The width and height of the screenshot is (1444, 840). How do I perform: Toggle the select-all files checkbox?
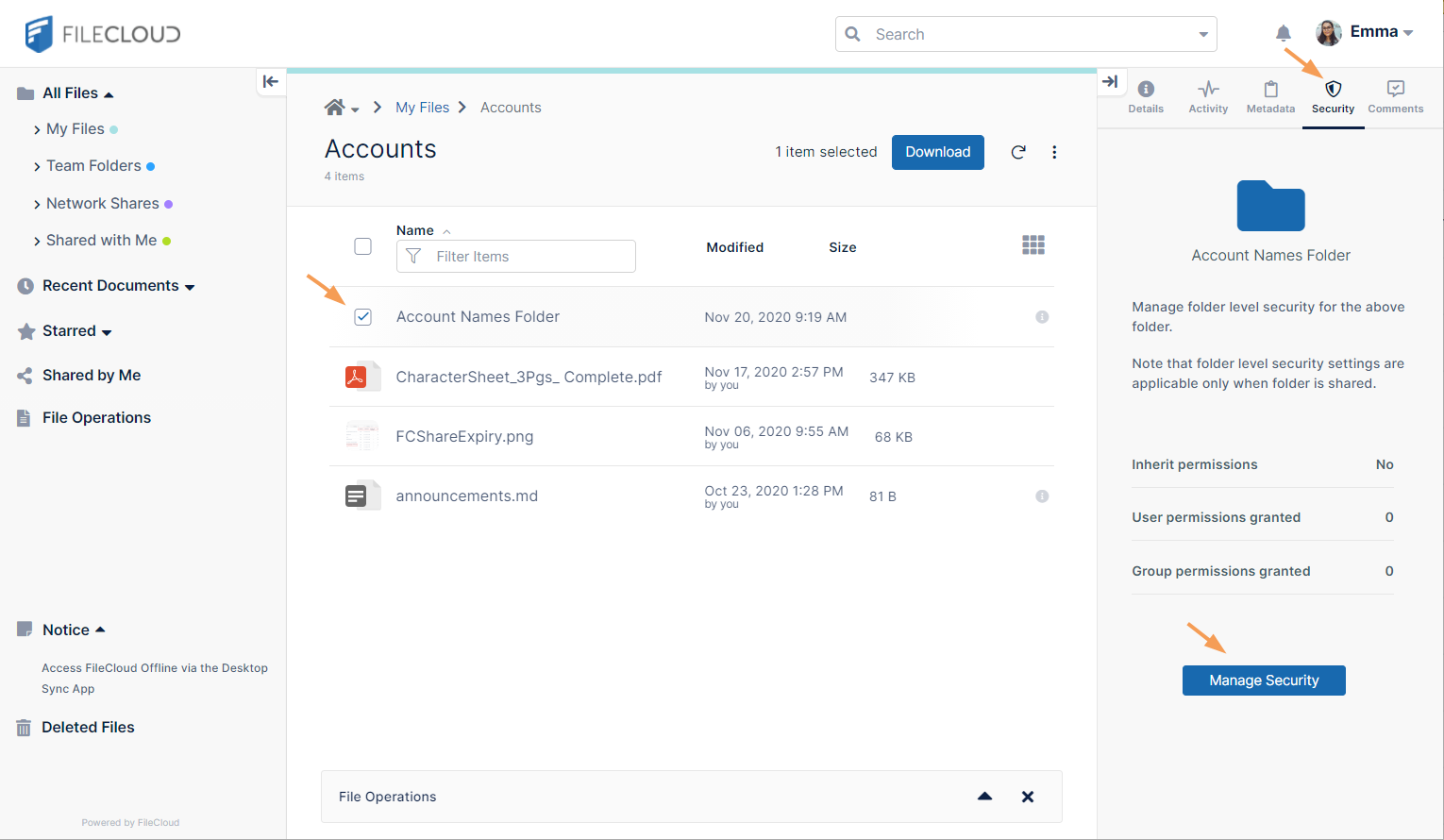(x=362, y=246)
